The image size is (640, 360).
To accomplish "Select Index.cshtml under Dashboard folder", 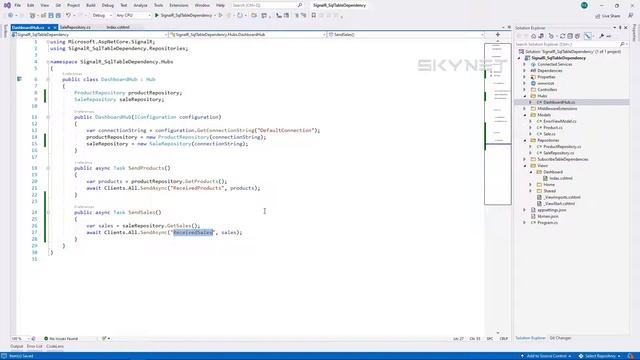I will [560, 178].
